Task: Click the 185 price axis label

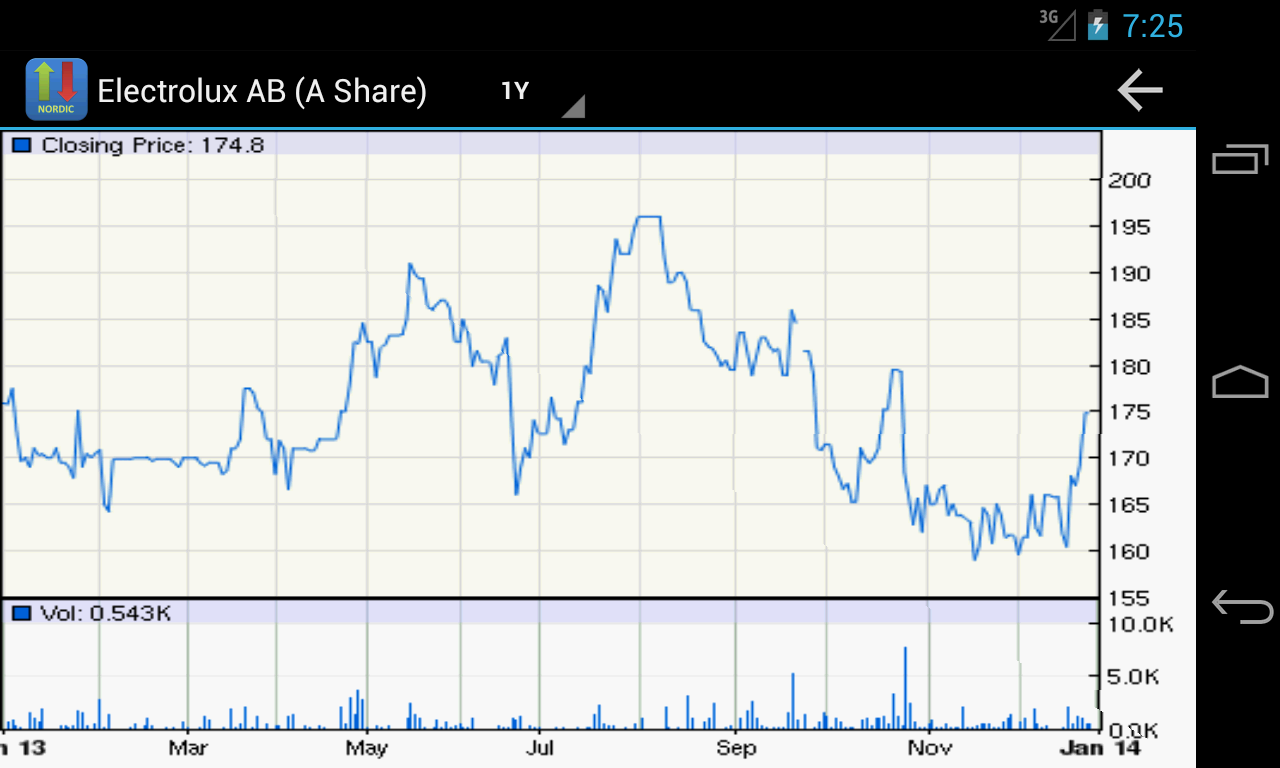Action: pos(1129,320)
